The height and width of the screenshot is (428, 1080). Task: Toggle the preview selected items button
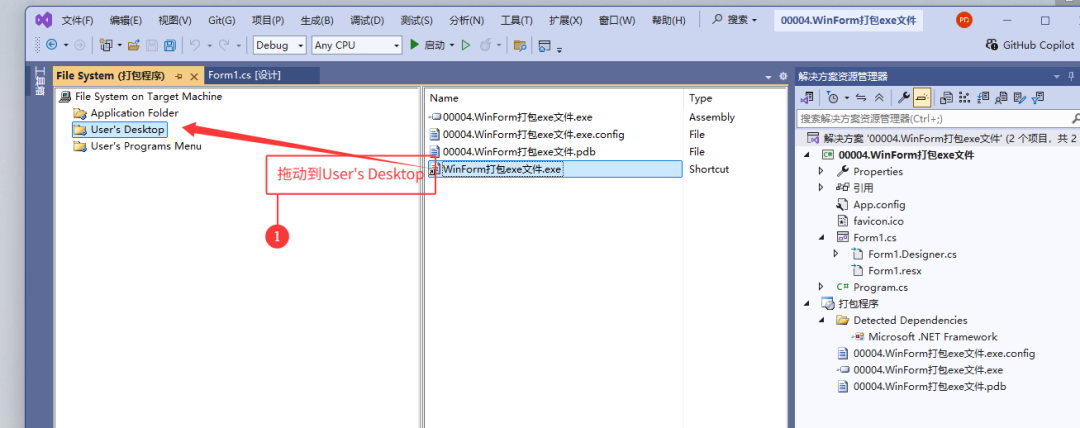click(923, 97)
